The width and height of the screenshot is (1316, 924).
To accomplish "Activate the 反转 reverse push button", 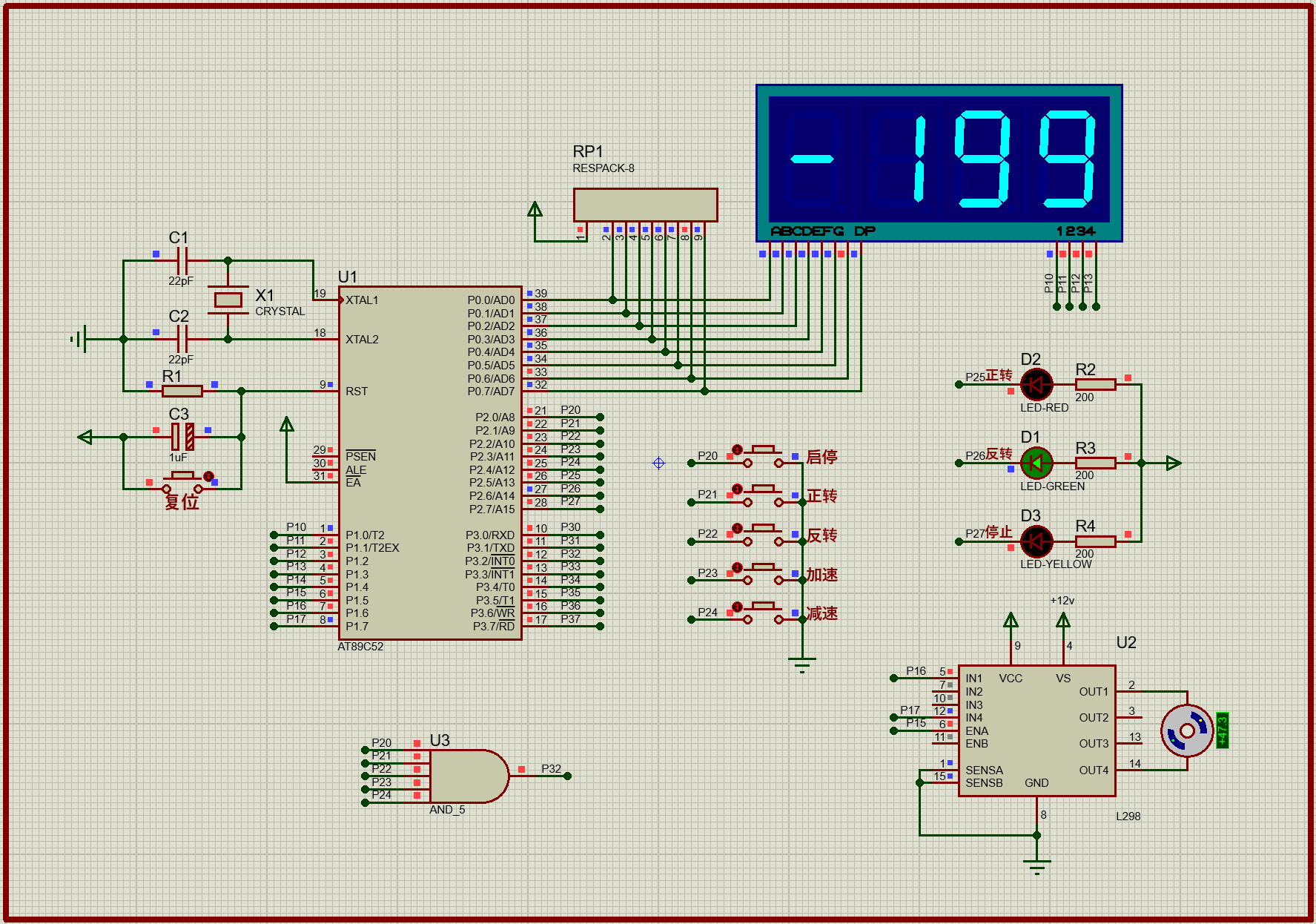I will point(763,535).
